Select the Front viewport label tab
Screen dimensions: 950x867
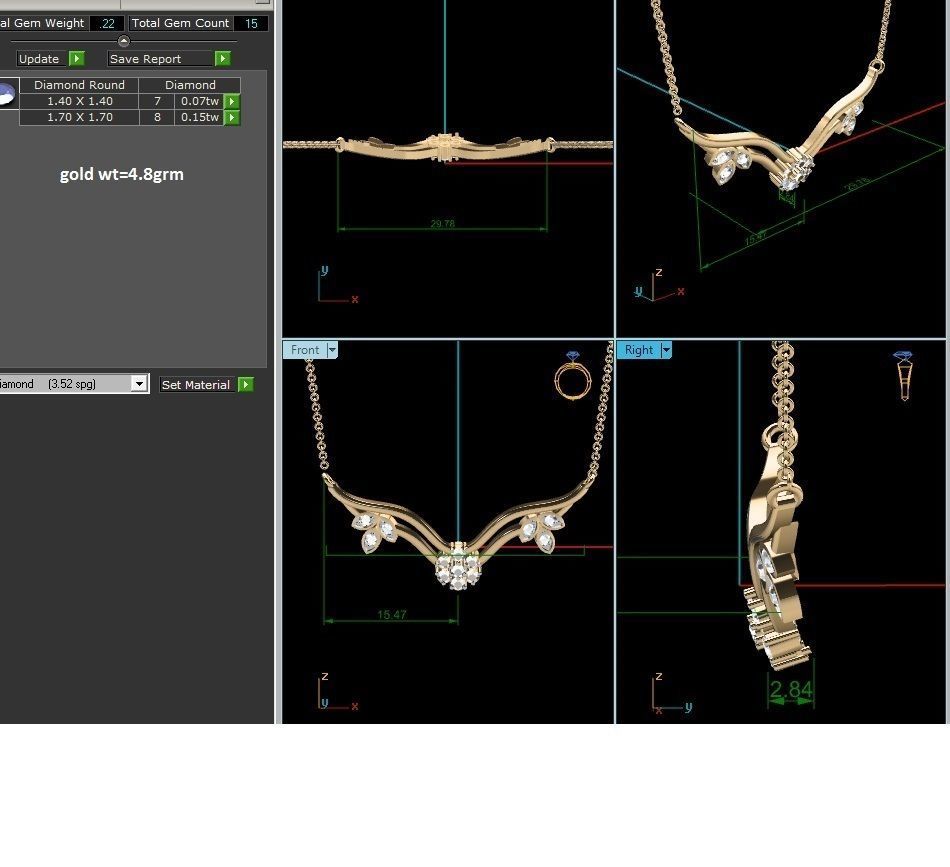pos(305,350)
